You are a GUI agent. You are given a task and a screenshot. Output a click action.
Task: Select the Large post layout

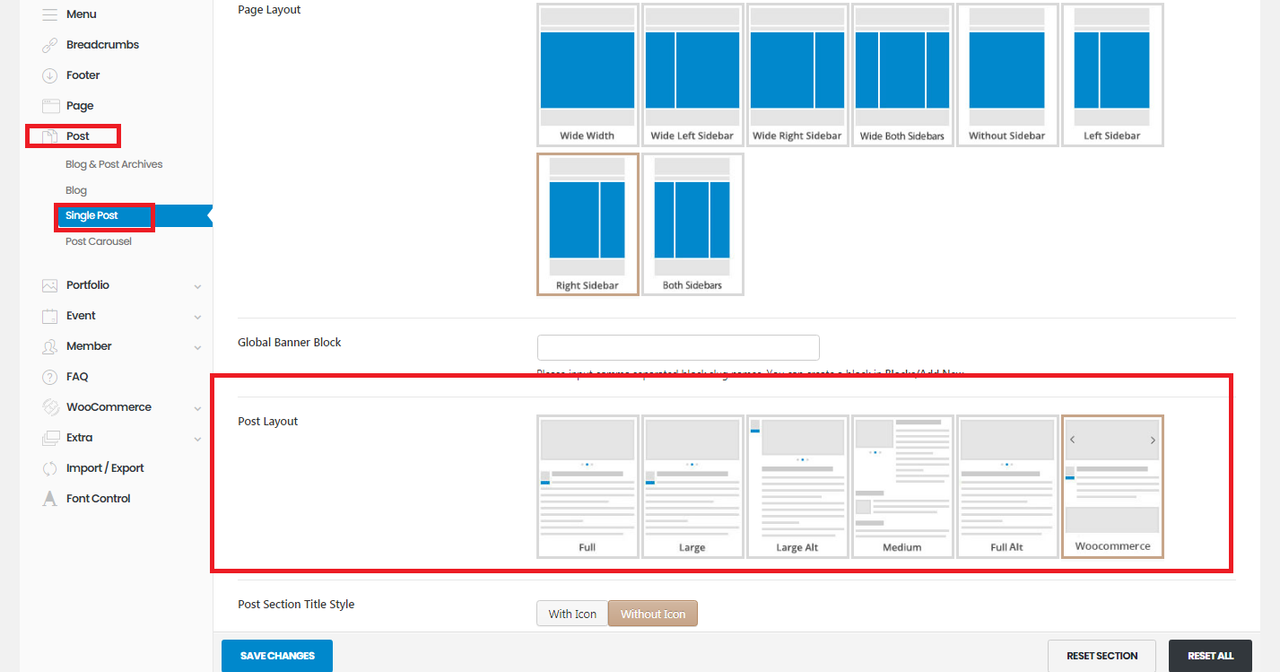pyautogui.click(x=692, y=486)
